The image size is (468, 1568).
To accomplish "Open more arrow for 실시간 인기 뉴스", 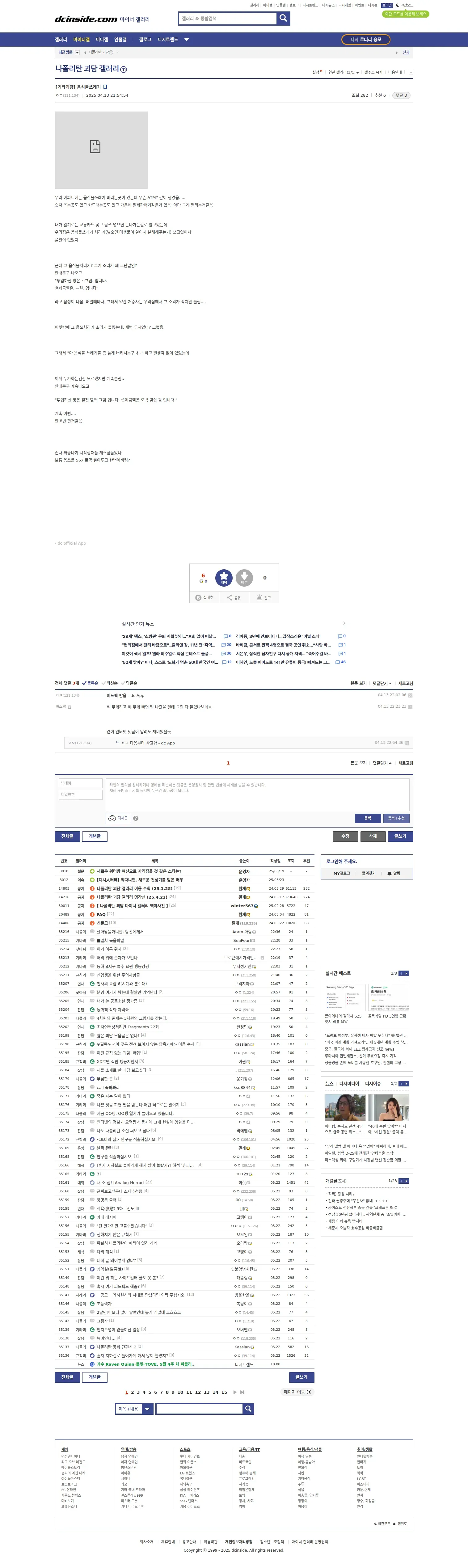I will [x=344, y=623].
